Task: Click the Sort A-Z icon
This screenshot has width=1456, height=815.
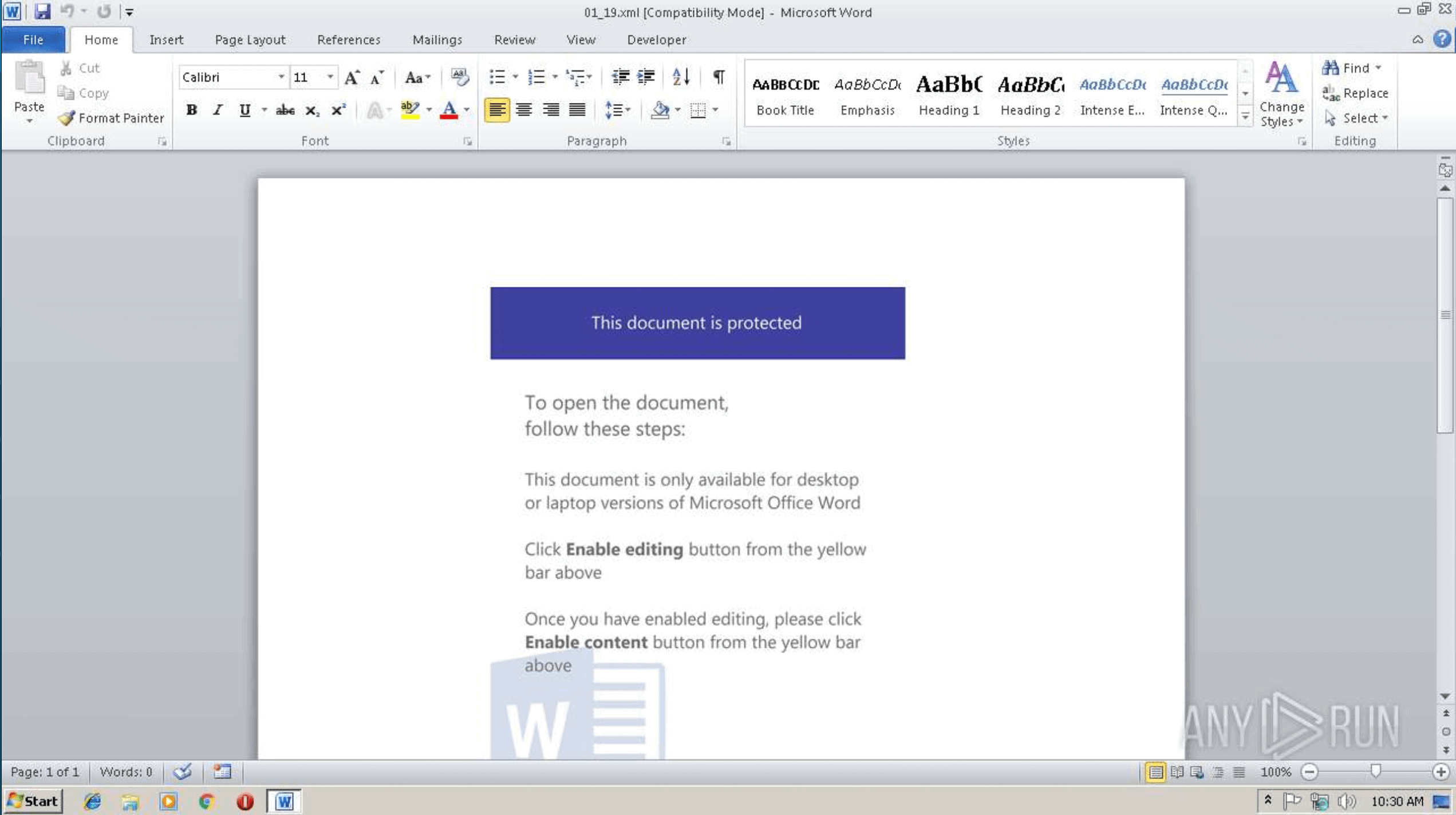Action: 680,77
